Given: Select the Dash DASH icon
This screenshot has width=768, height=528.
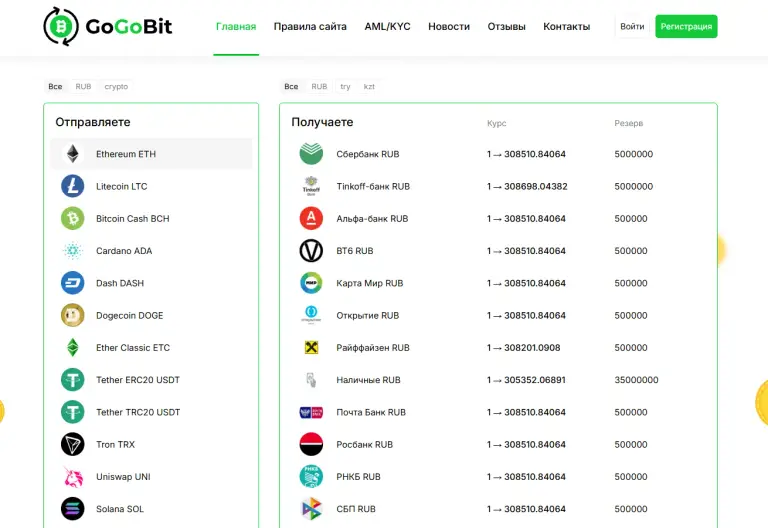Looking at the screenshot, I should click(72, 283).
